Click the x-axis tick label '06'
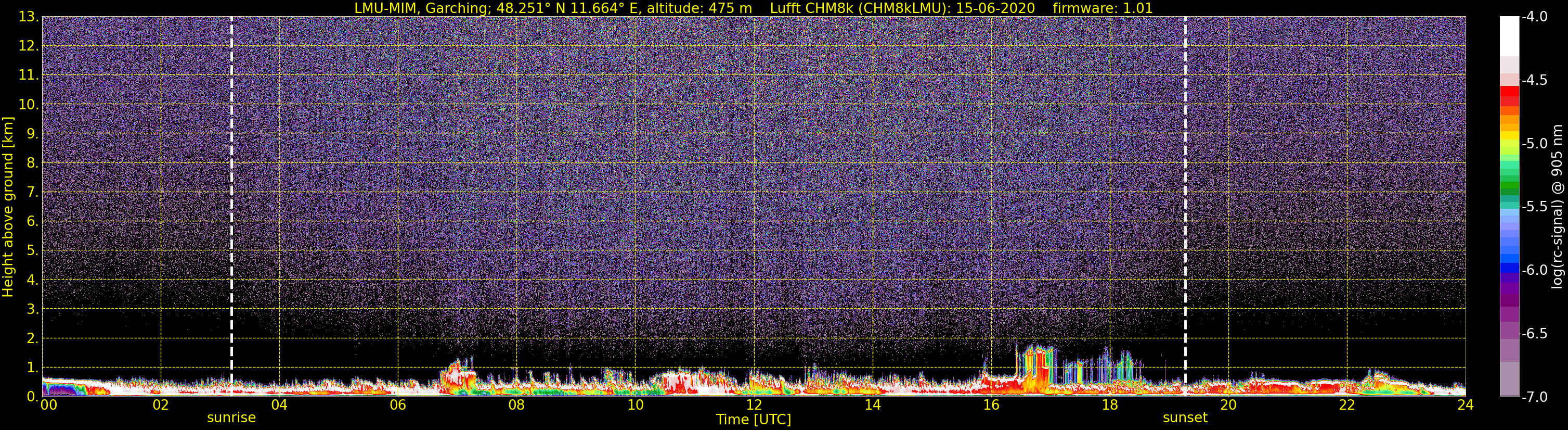This screenshot has width=1568, height=430. [x=398, y=406]
